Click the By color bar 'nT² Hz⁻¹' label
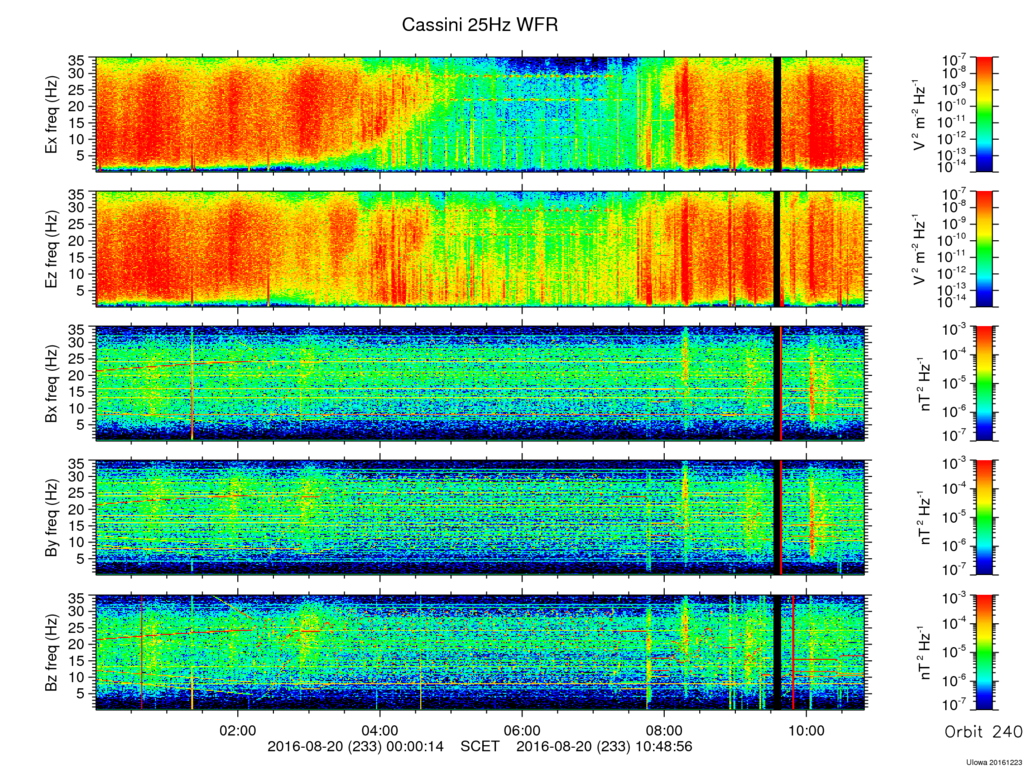Screen dimensions: 1024x767 926,517
